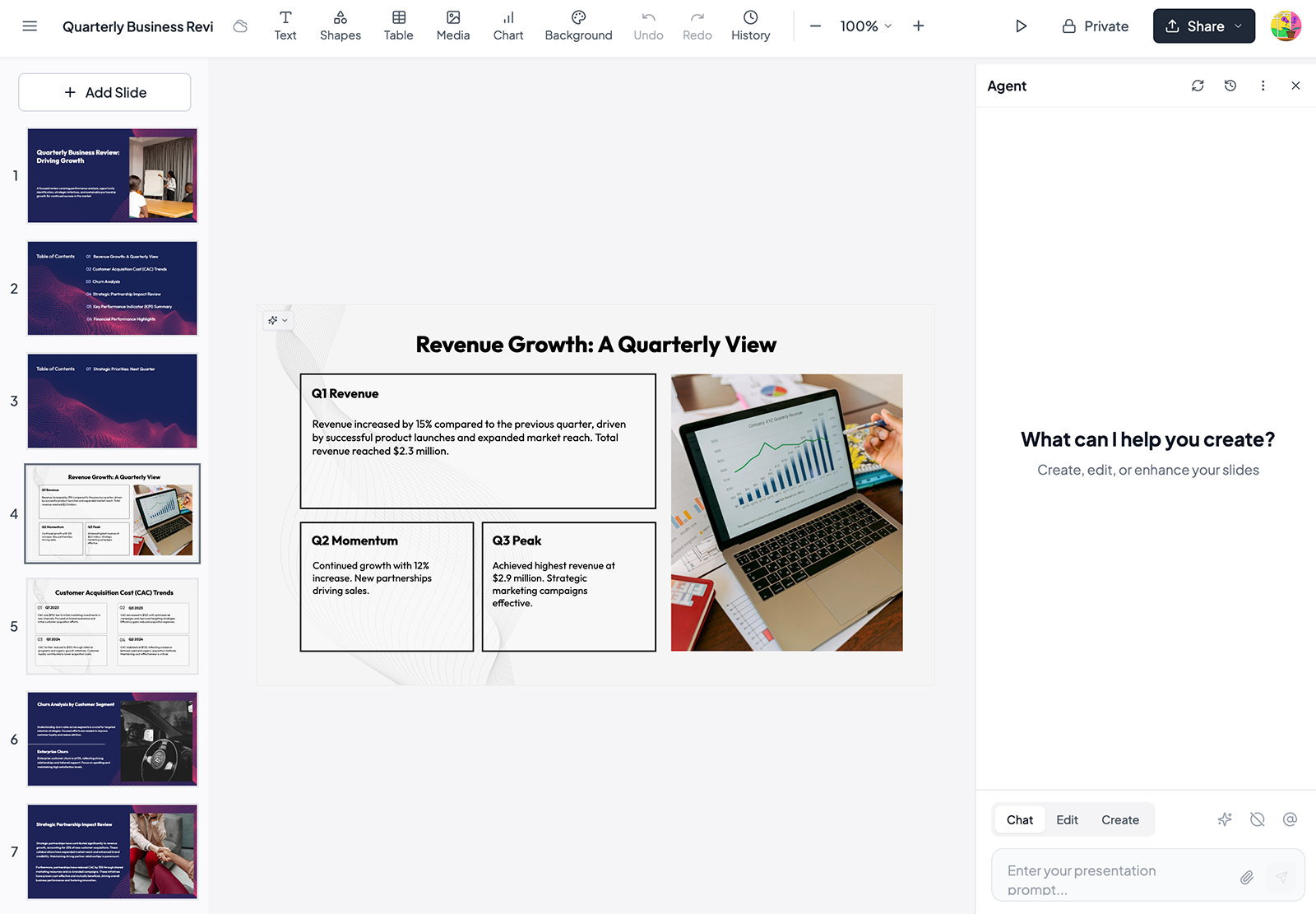Select slide 4 Revenue Growth thumbnail
Viewport: 1316px width, 914px height.
pyautogui.click(x=113, y=513)
